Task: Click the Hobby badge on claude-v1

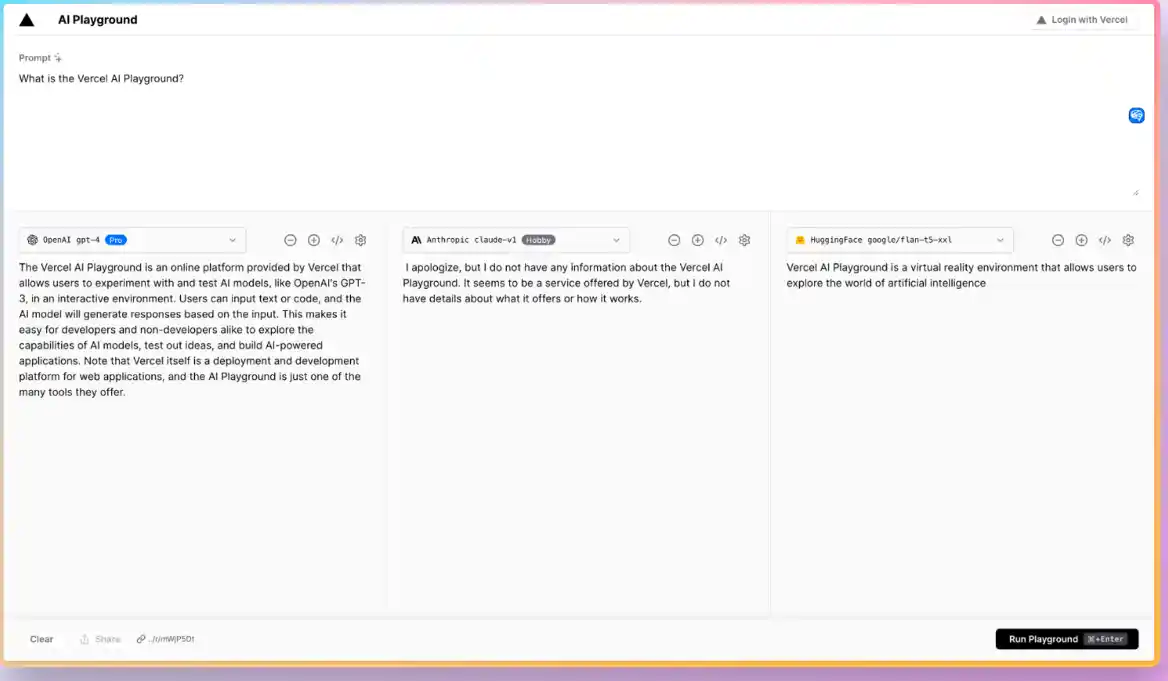Action: click(539, 240)
